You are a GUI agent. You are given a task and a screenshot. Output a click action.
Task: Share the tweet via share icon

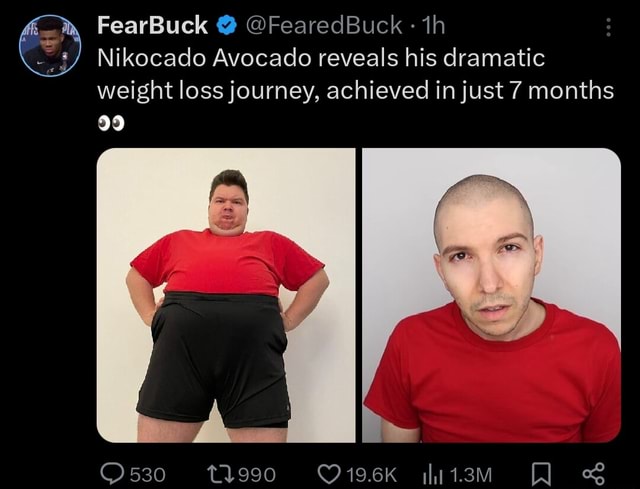pyautogui.click(x=593, y=474)
